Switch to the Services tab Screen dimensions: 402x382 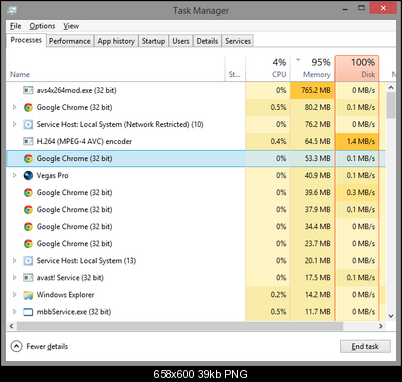coord(238,41)
